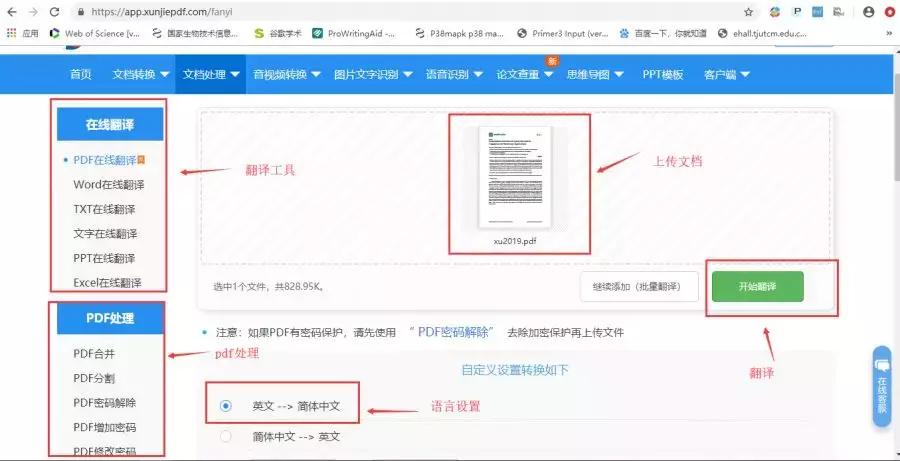
Task: Click 继续添加（批量翻译）button
Action: pos(639,286)
